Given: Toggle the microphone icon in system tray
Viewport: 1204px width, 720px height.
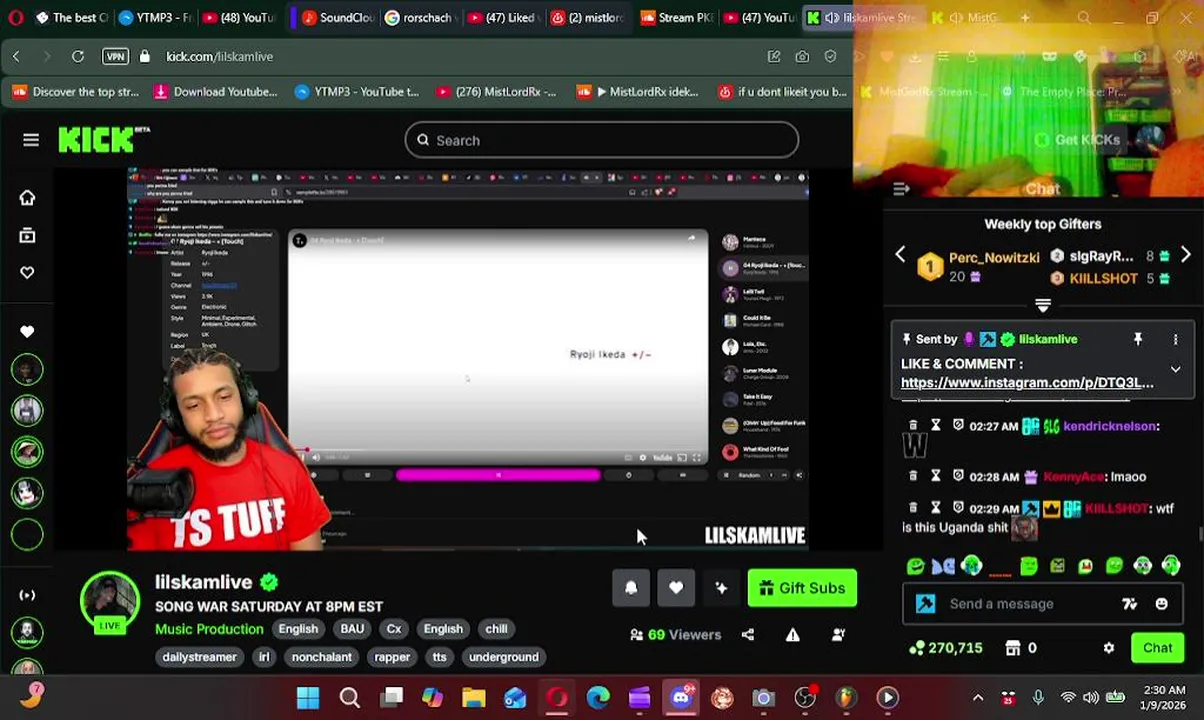Looking at the screenshot, I should tap(1038, 698).
